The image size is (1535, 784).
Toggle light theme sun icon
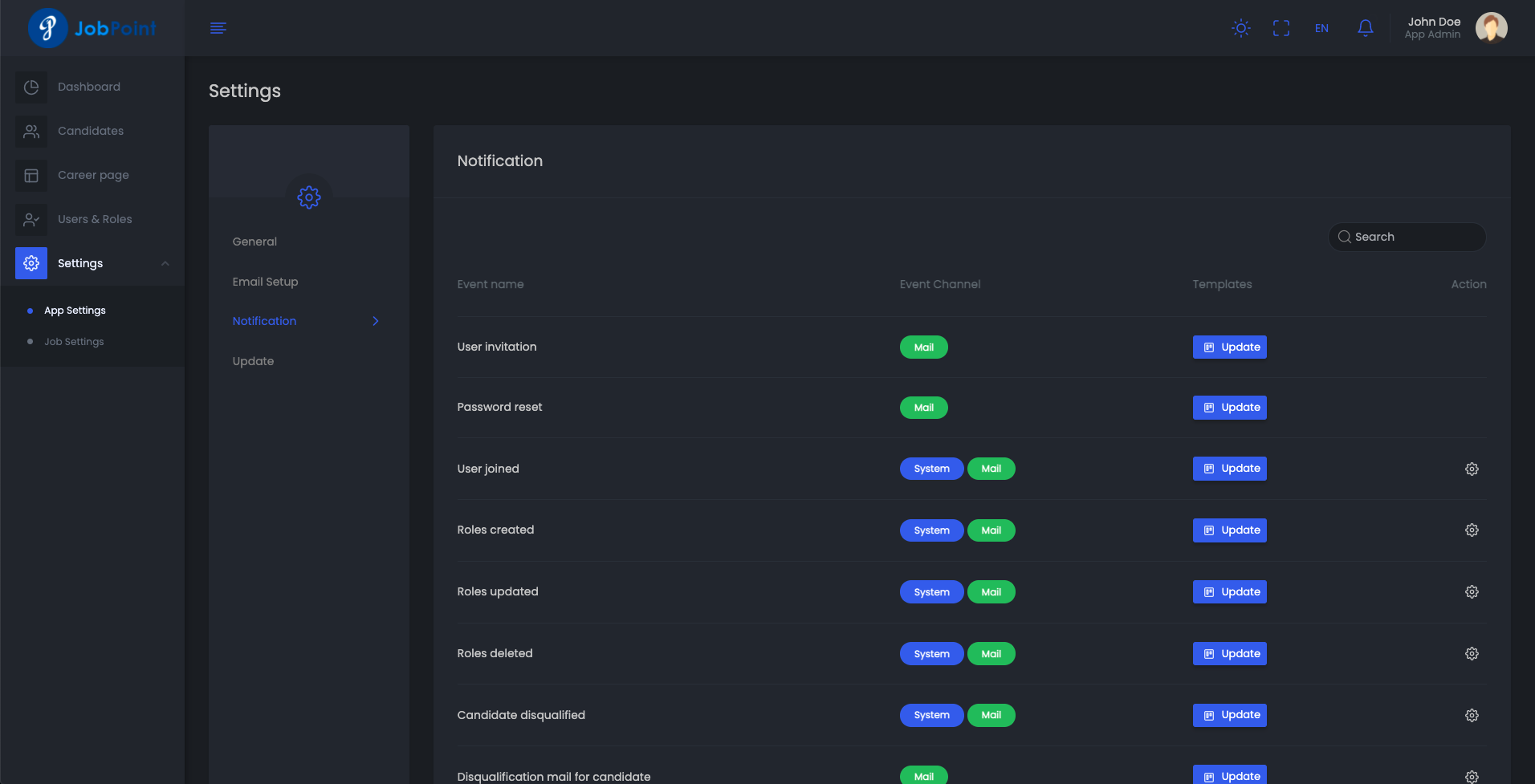tap(1240, 28)
